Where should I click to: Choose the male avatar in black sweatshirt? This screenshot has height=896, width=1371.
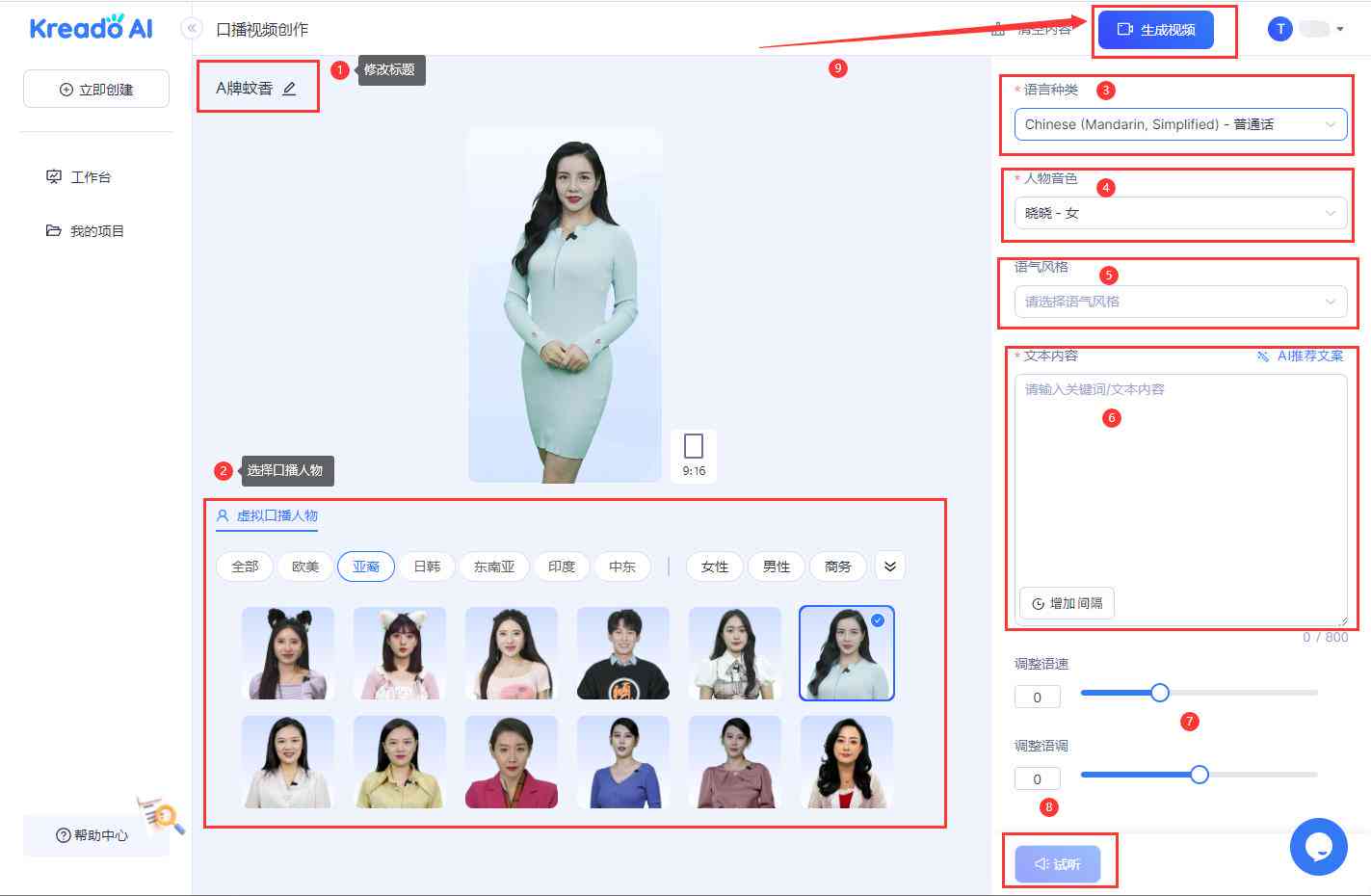pyautogui.click(x=623, y=653)
